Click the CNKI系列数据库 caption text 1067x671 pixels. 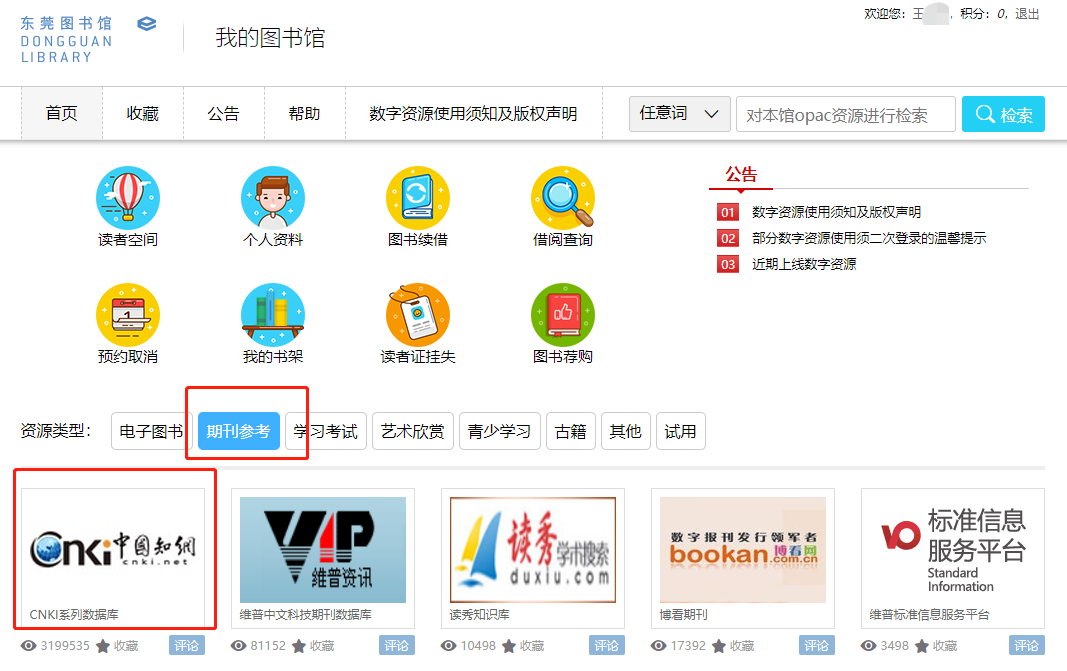pyautogui.click(x=74, y=615)
